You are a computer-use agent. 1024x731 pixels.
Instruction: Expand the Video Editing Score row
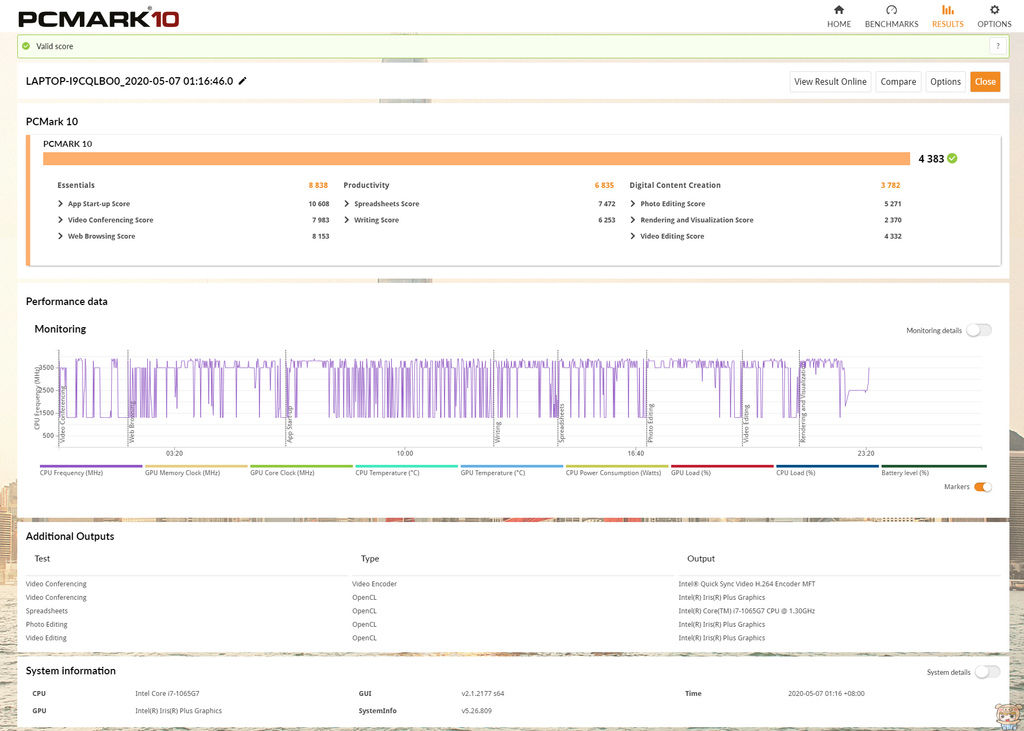coord(633,236)
